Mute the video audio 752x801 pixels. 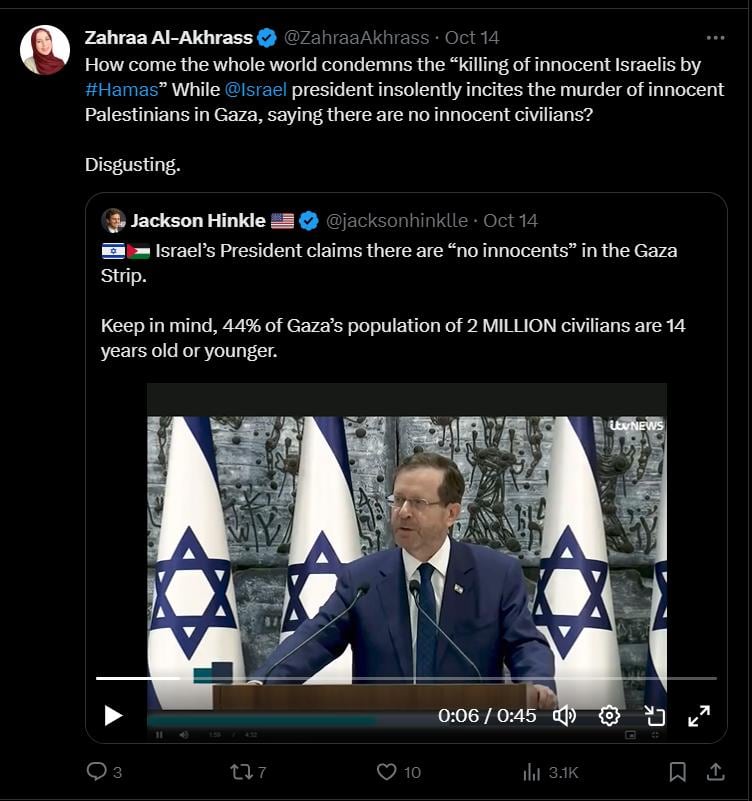point(565,715)
